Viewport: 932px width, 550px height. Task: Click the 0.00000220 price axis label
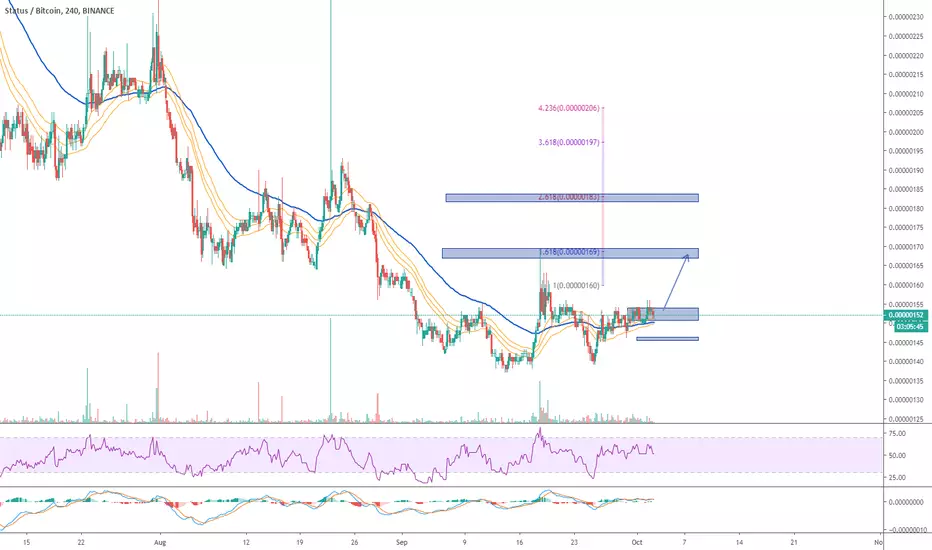pyautogui.click(x=906, y=56)
